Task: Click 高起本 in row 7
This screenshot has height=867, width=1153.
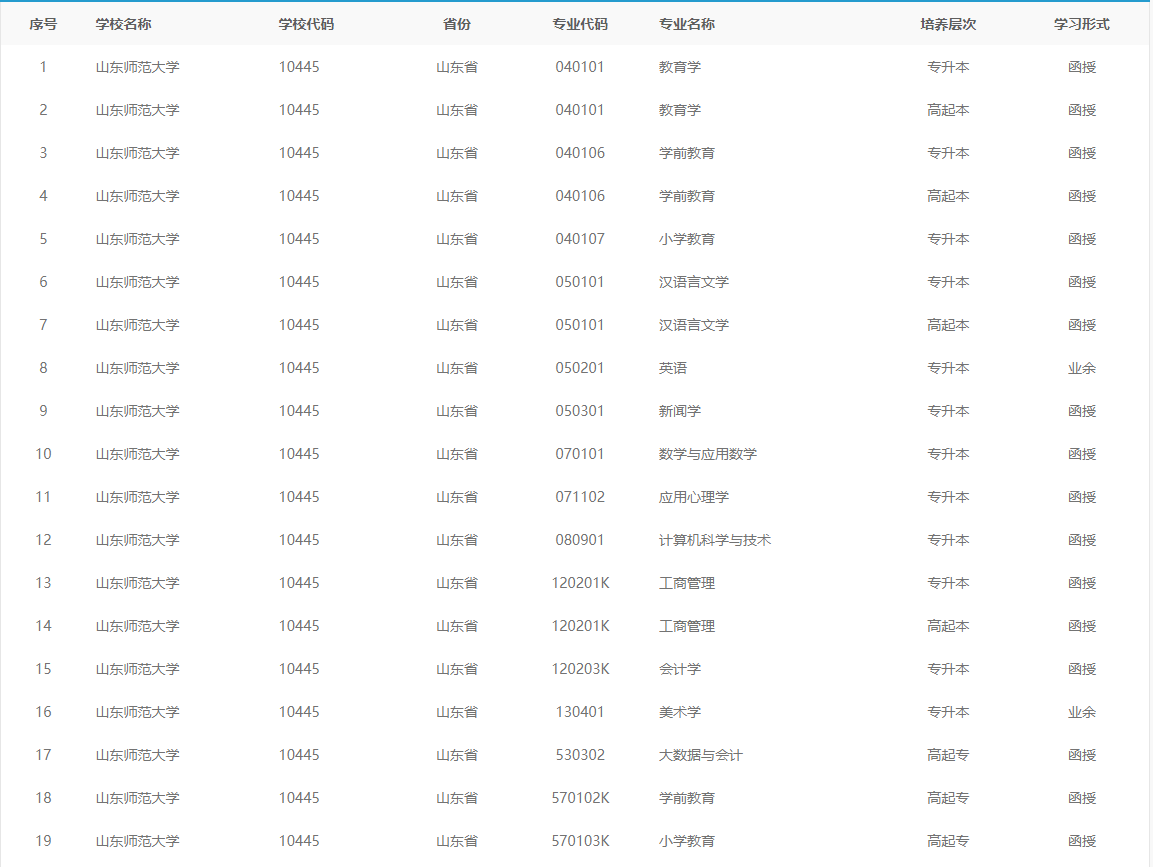Action: pyautogui.click(x=949, y=325)
